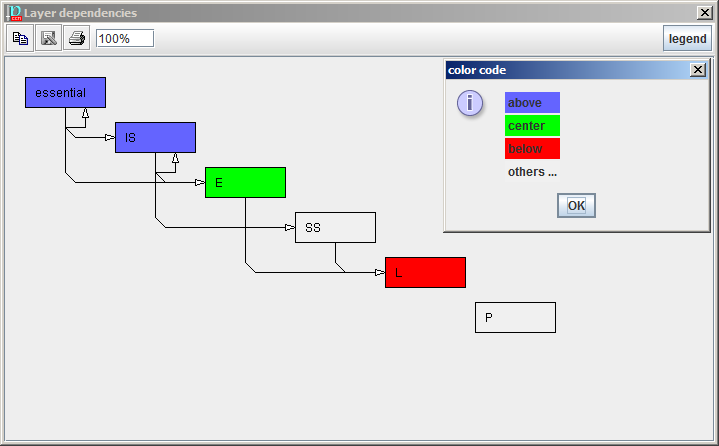The width and height of the screenshot is (719, 446).
Task: Select the 'P' layer node
Action: point(515,317)
